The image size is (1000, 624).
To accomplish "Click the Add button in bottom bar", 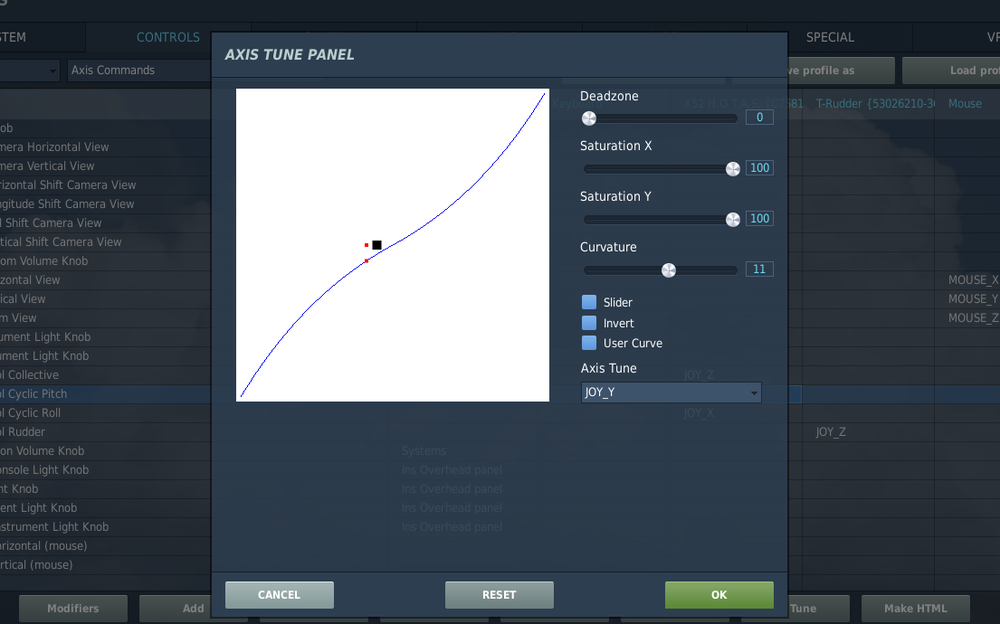I will (x=176, y=609).
